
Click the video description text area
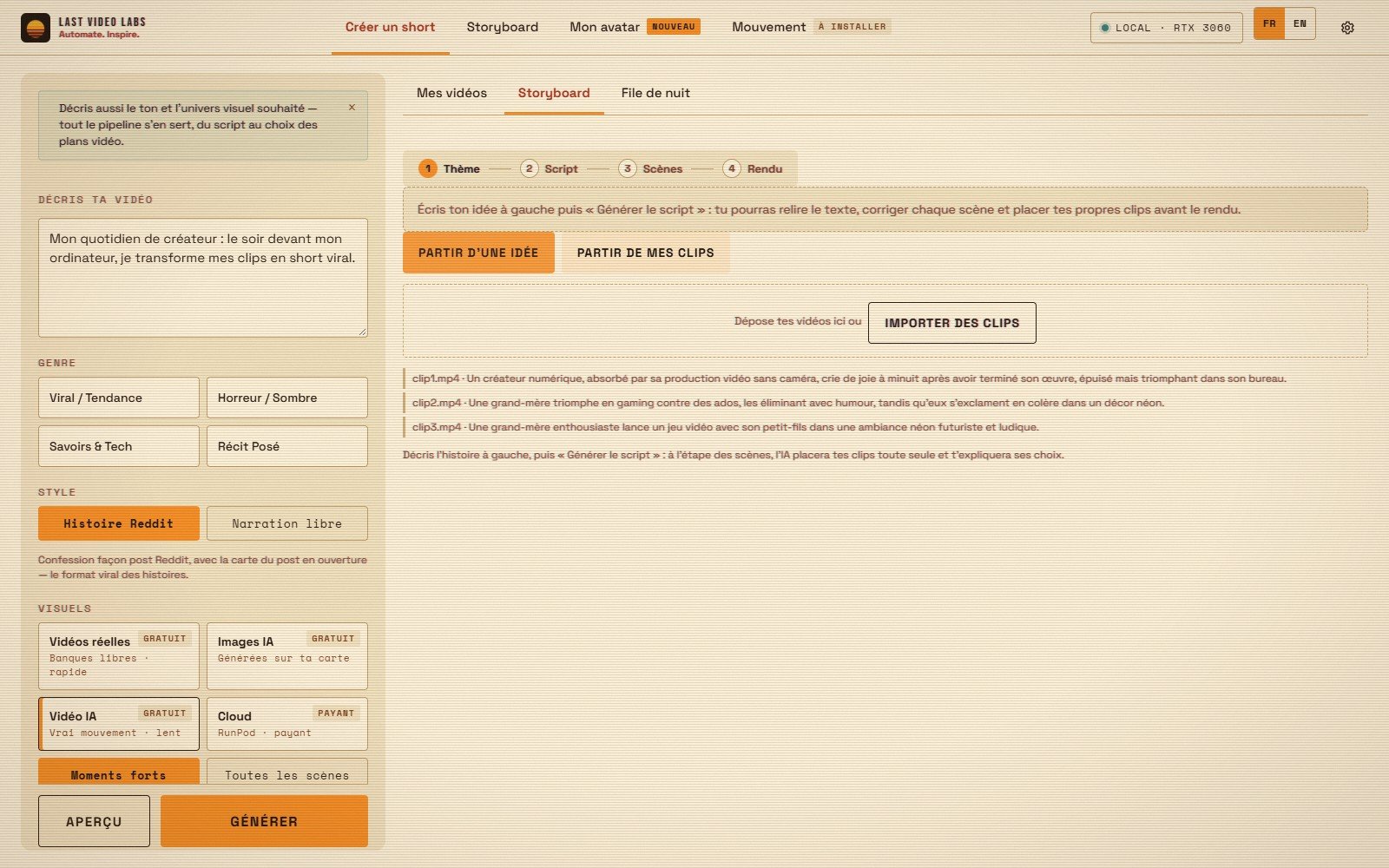(203, 277)
